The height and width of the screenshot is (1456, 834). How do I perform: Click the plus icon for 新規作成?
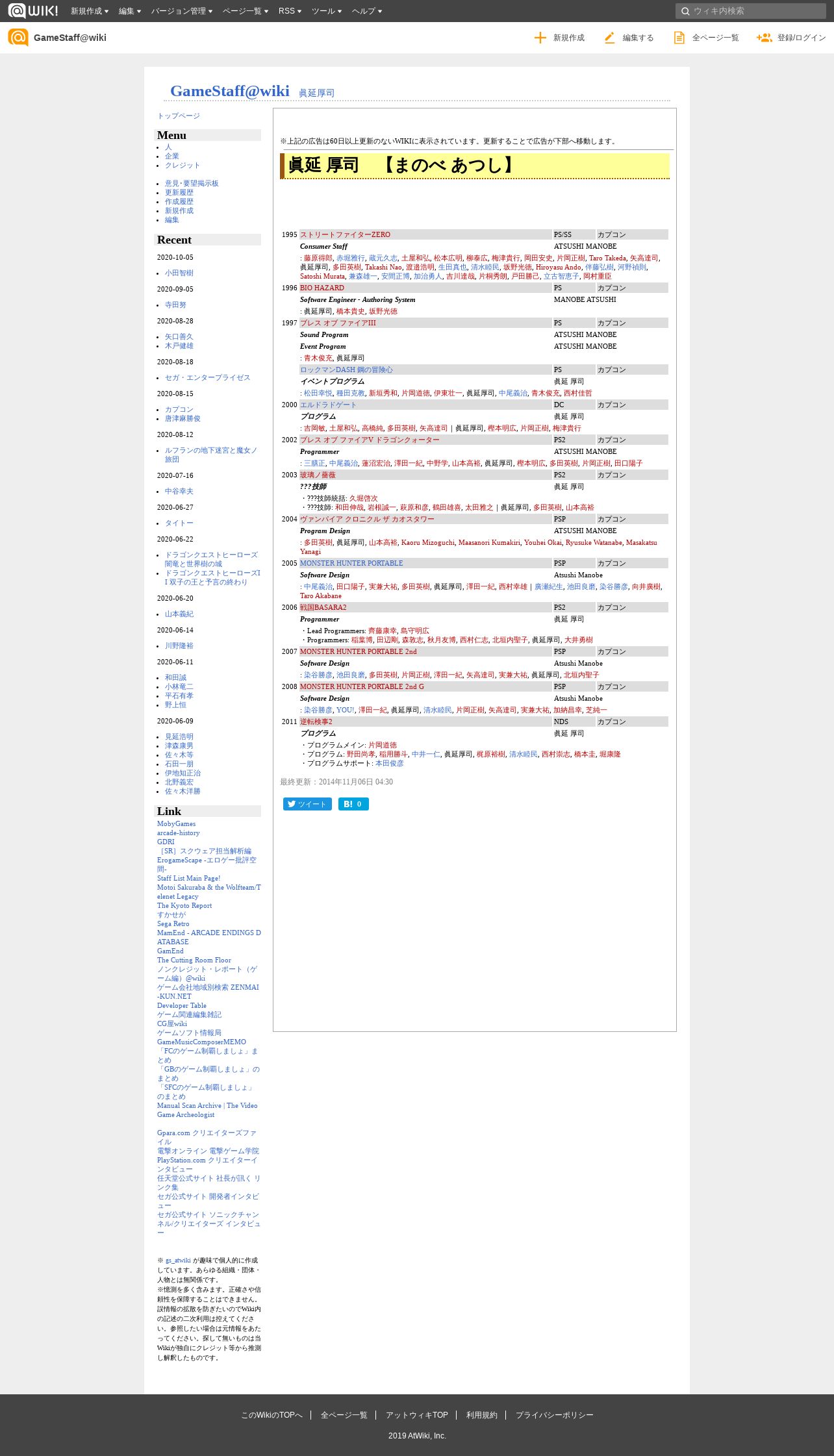[x=540, y=38]
